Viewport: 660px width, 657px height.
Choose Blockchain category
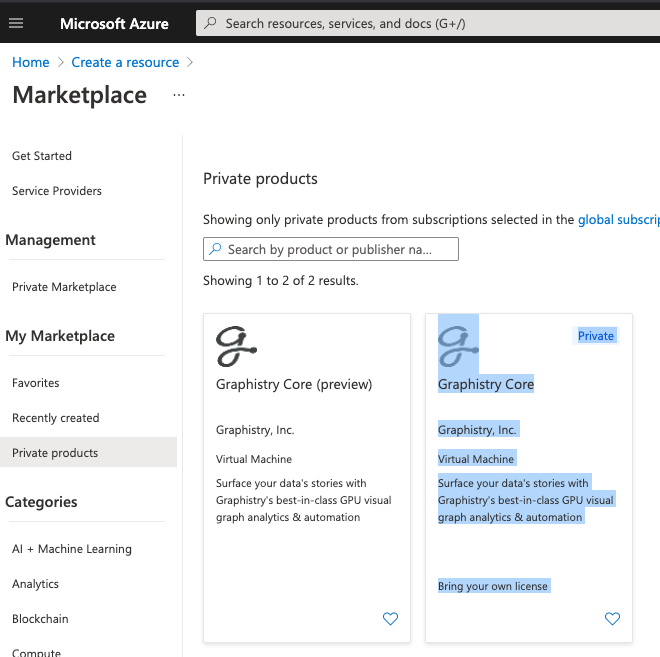pos(40,619)
